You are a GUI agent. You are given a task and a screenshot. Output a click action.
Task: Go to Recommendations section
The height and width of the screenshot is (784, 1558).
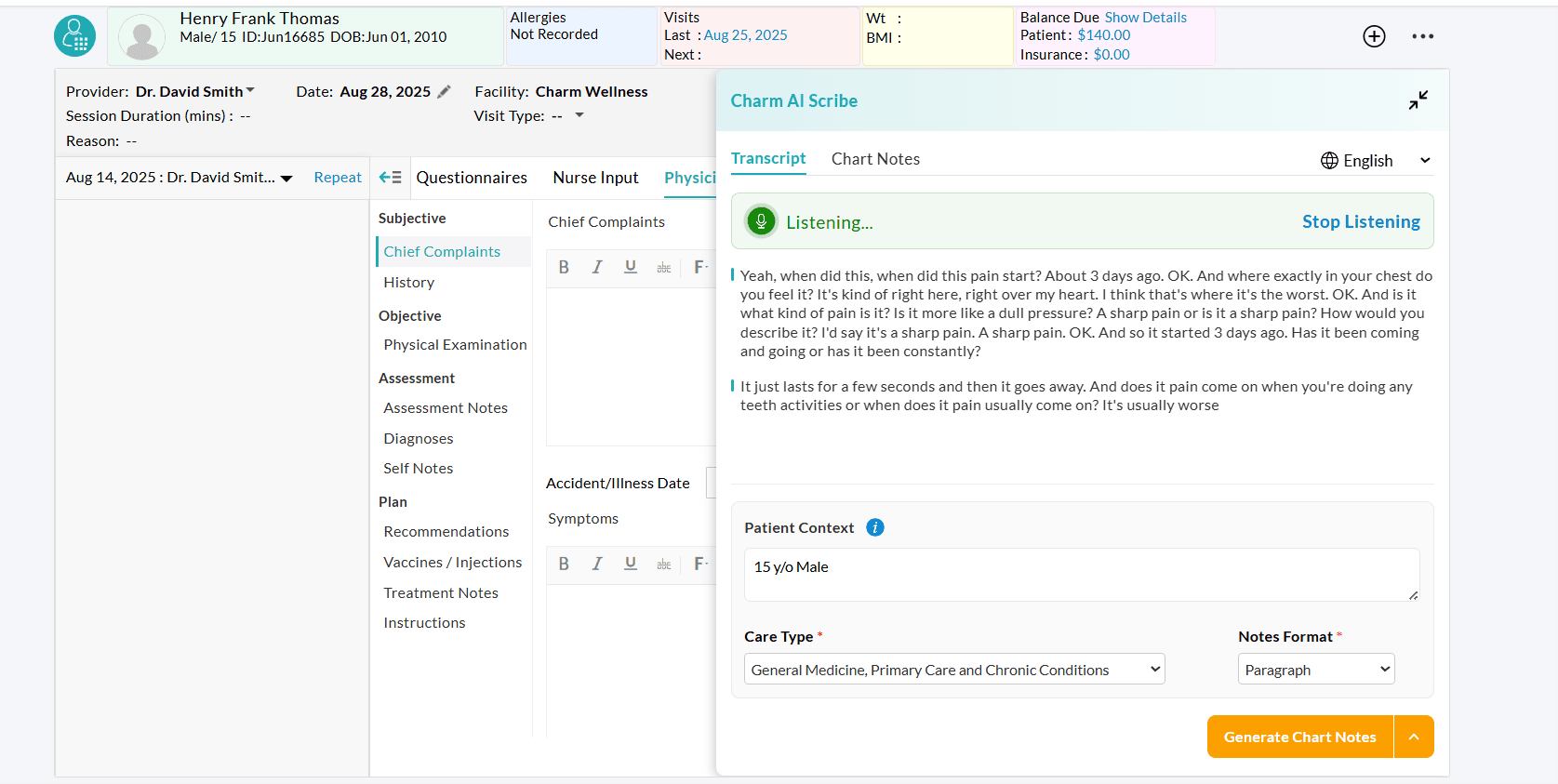(x=446, y=532)
